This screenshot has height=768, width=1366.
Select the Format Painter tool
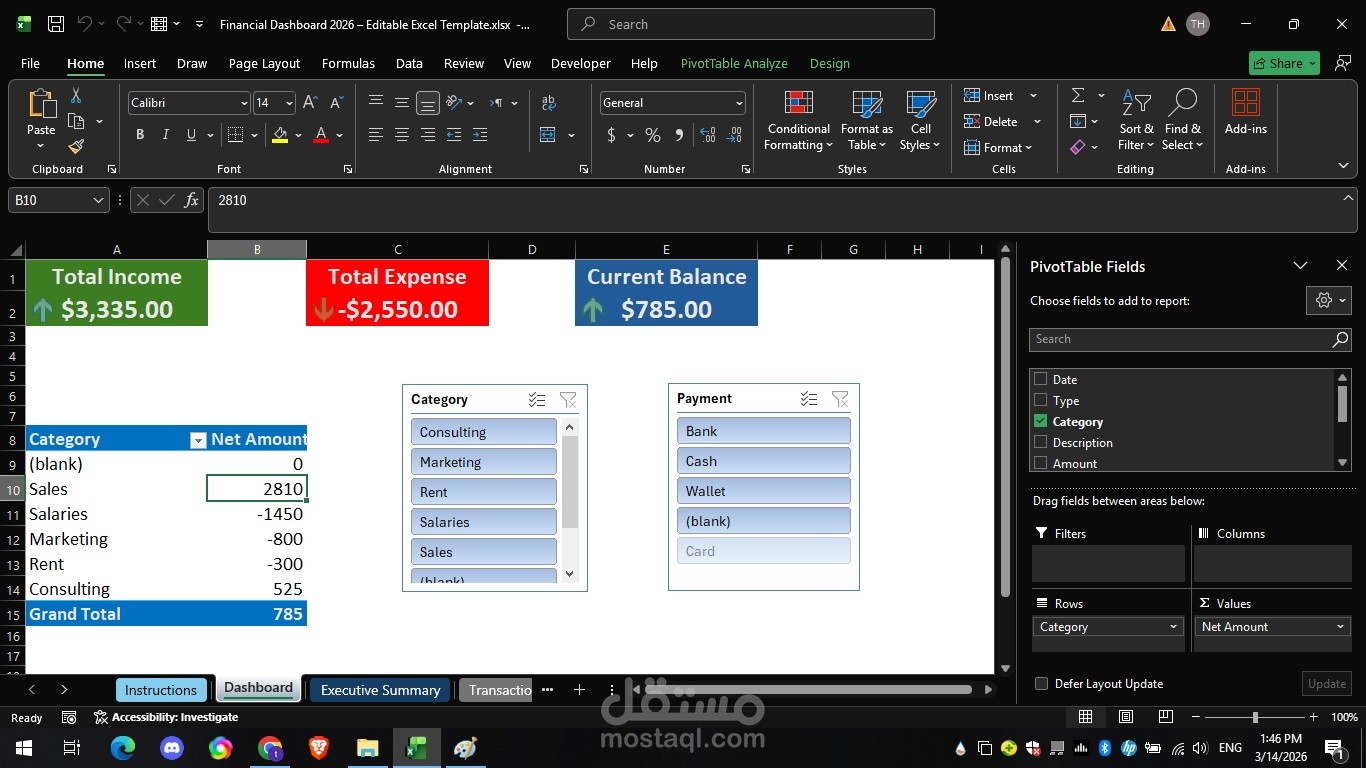click(75, 147)
